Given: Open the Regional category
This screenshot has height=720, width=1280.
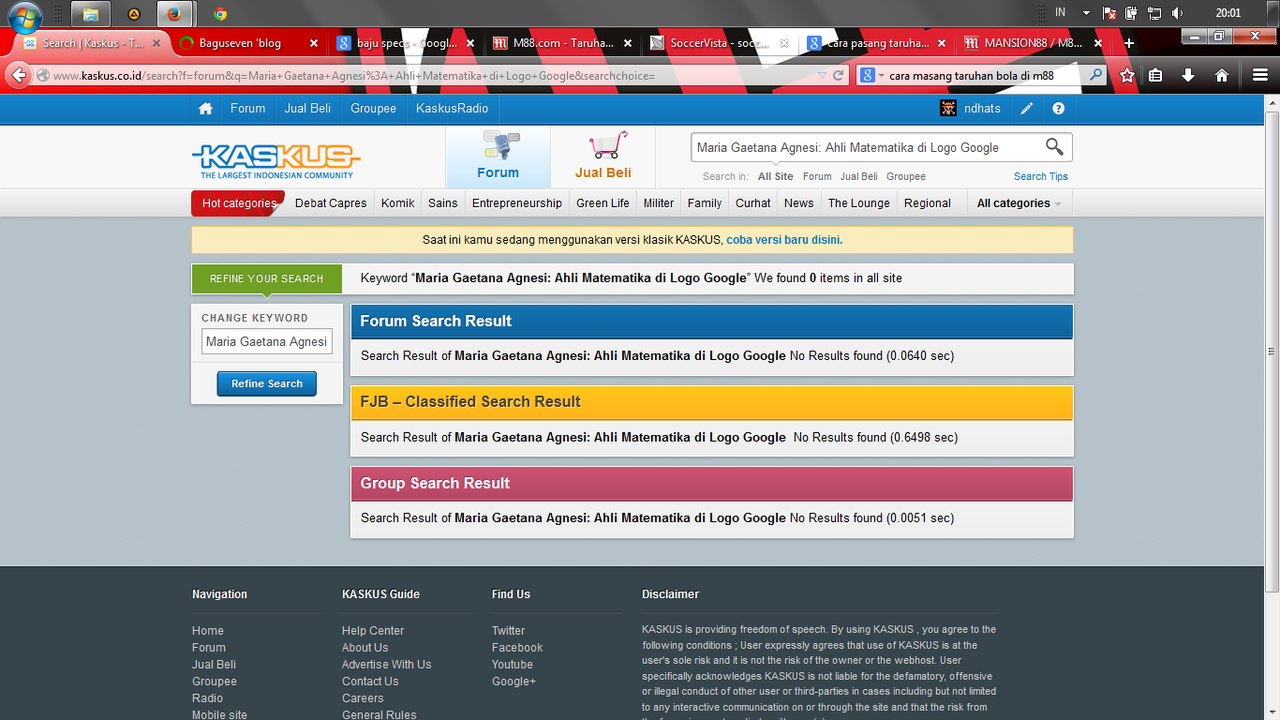Looking at the screenshot, I should coord(927,203).
